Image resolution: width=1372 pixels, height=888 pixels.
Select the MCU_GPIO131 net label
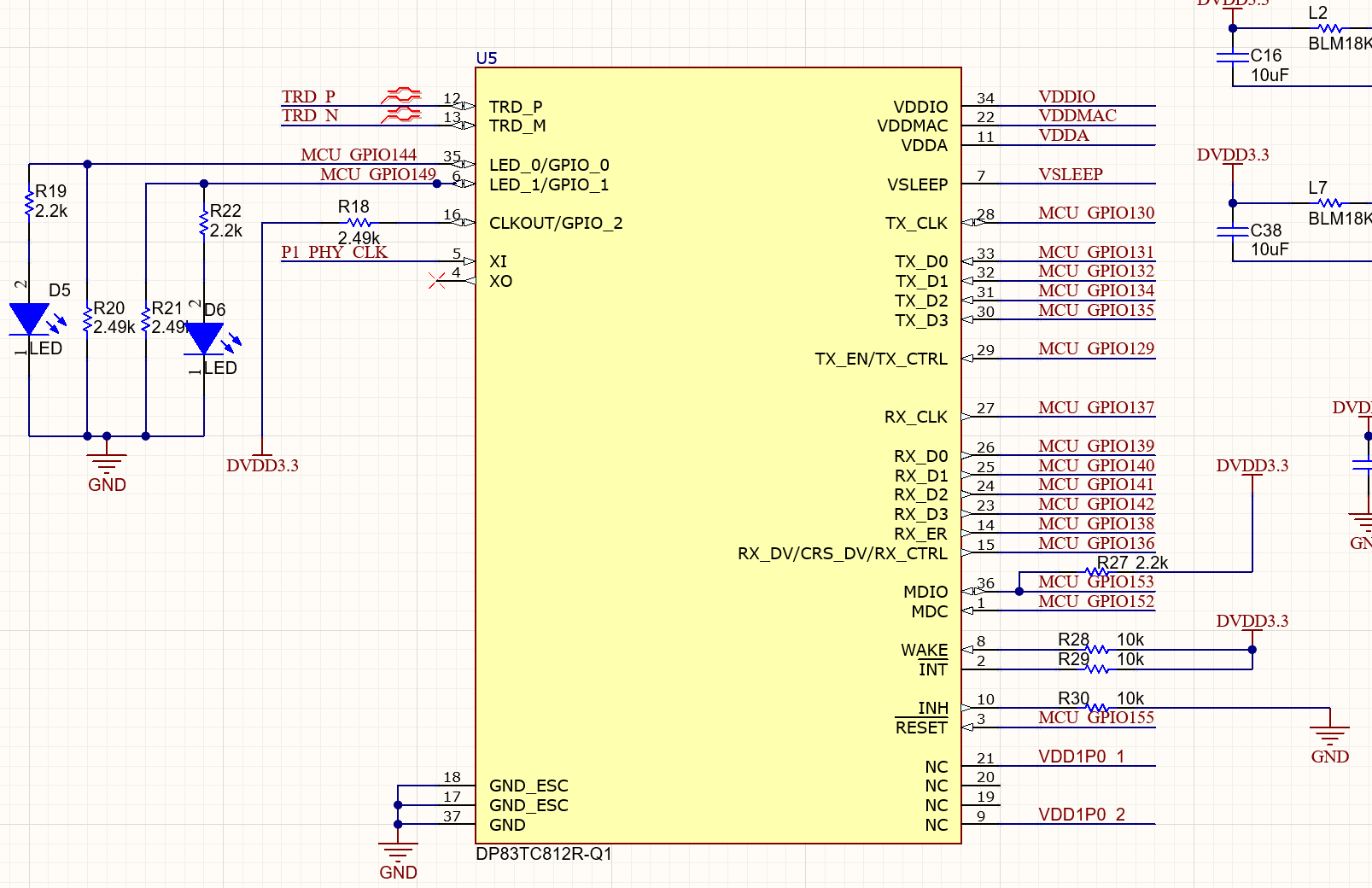1096,252
